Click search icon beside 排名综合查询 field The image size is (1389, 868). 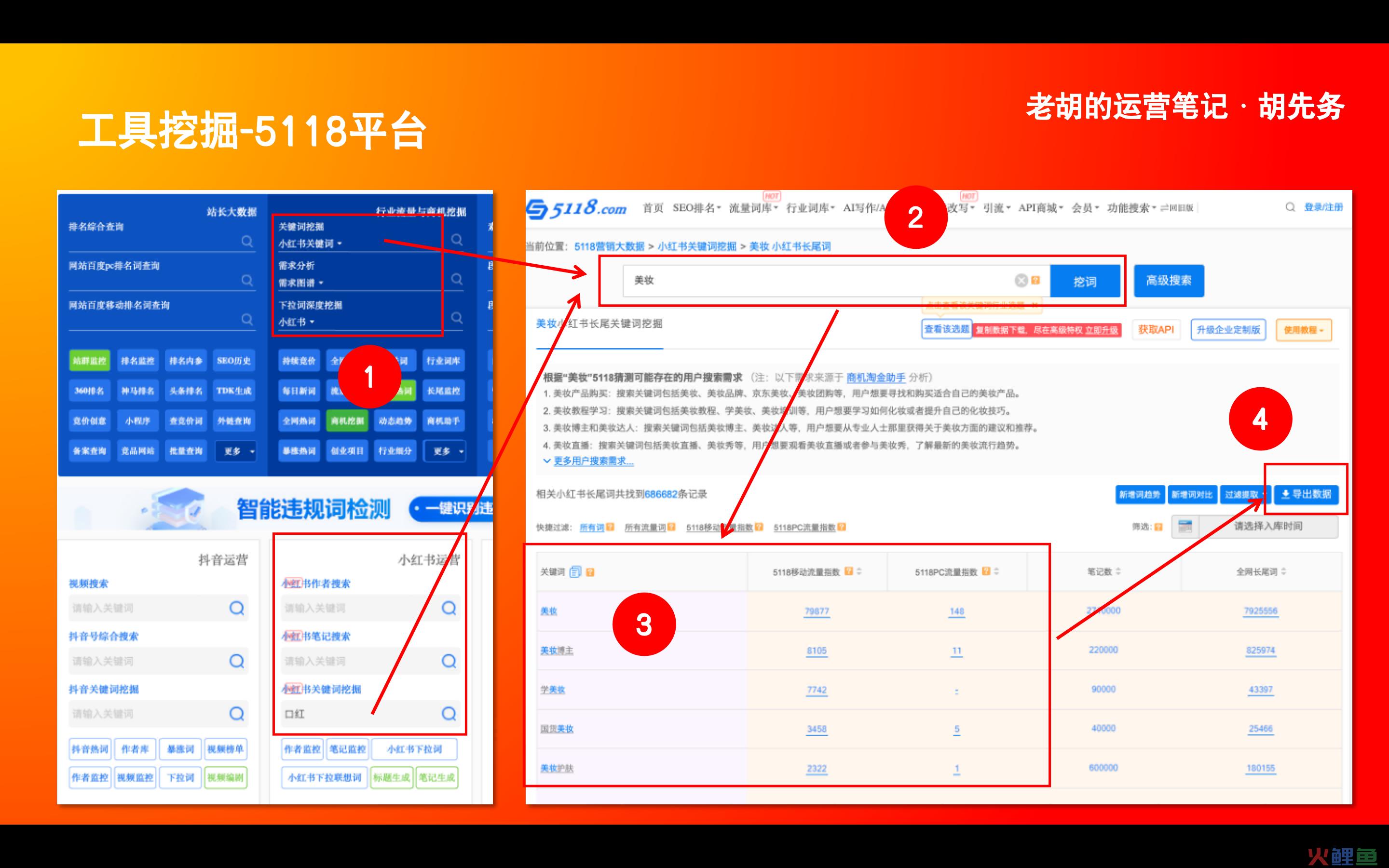point(247,241)
